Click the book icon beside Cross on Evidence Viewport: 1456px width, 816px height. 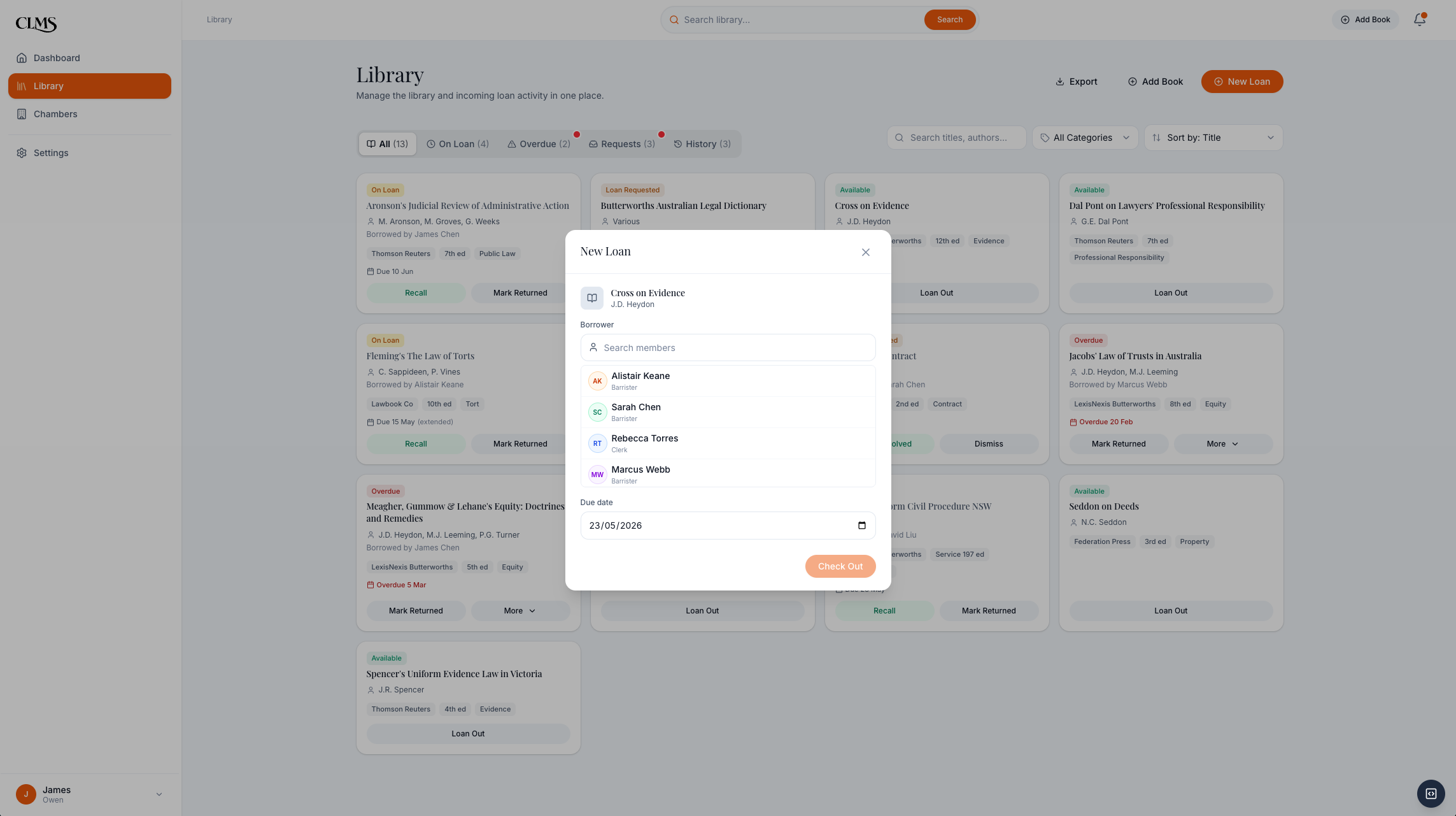591,298
